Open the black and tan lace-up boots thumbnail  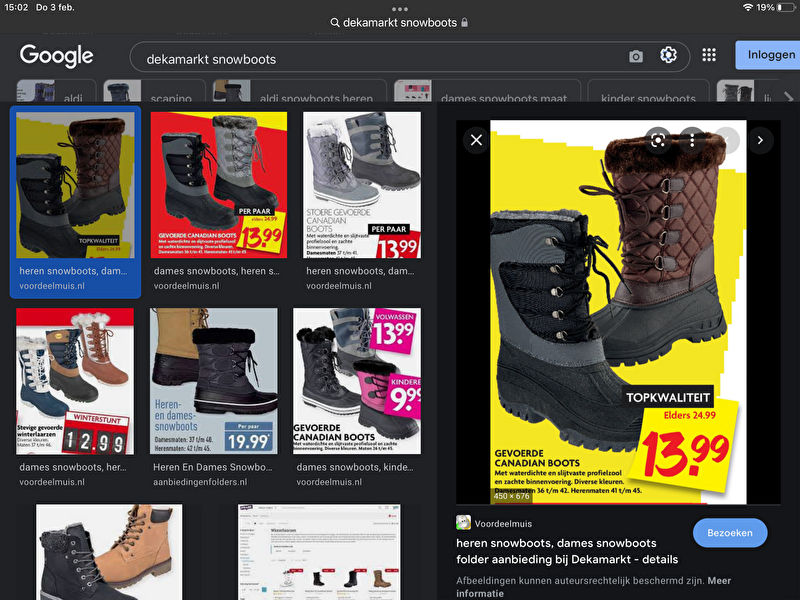coord(109,552)
